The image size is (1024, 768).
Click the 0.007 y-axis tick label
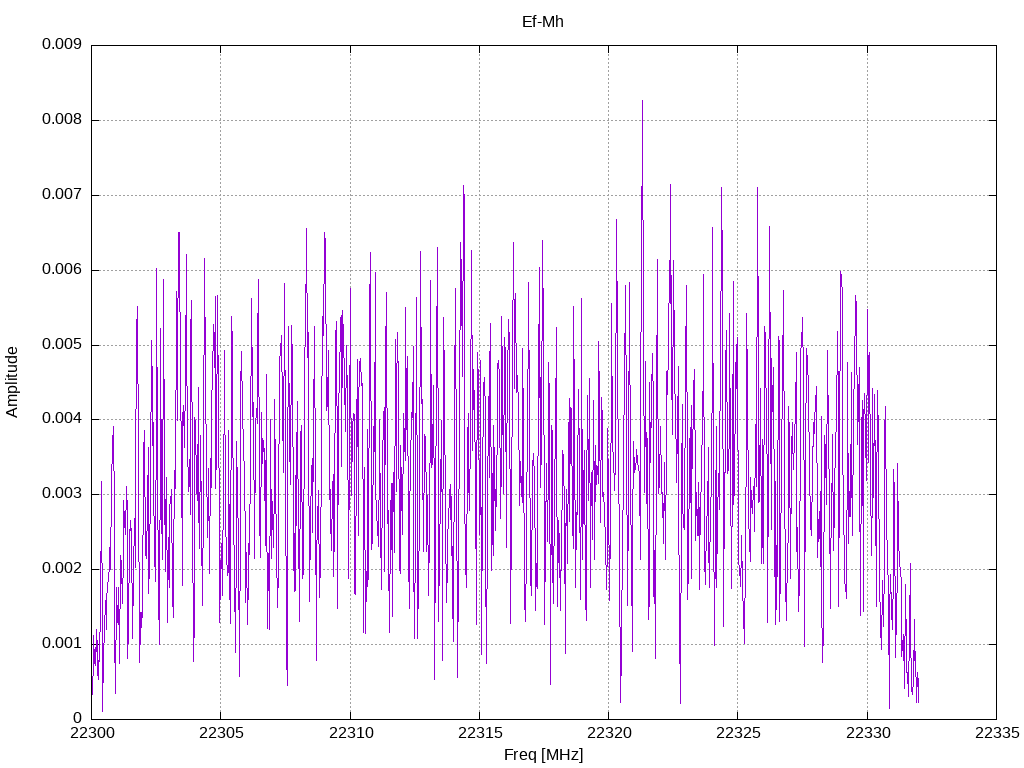(62, 195)
